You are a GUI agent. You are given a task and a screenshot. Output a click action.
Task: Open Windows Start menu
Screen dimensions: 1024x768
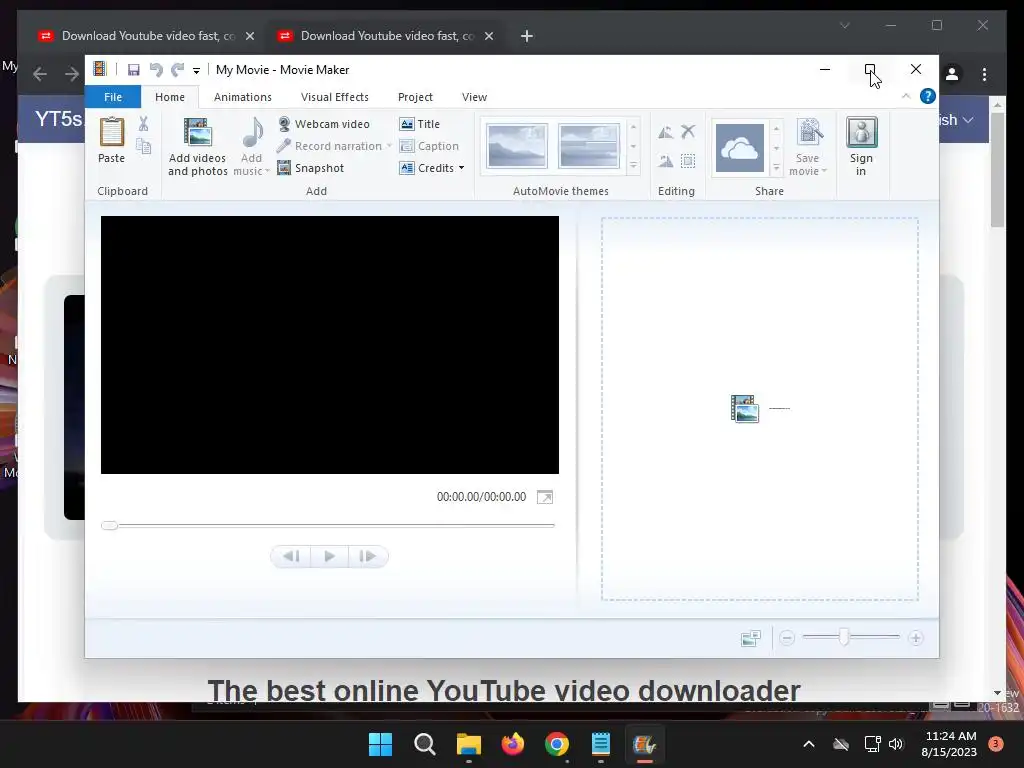click(x=380, y=744)
